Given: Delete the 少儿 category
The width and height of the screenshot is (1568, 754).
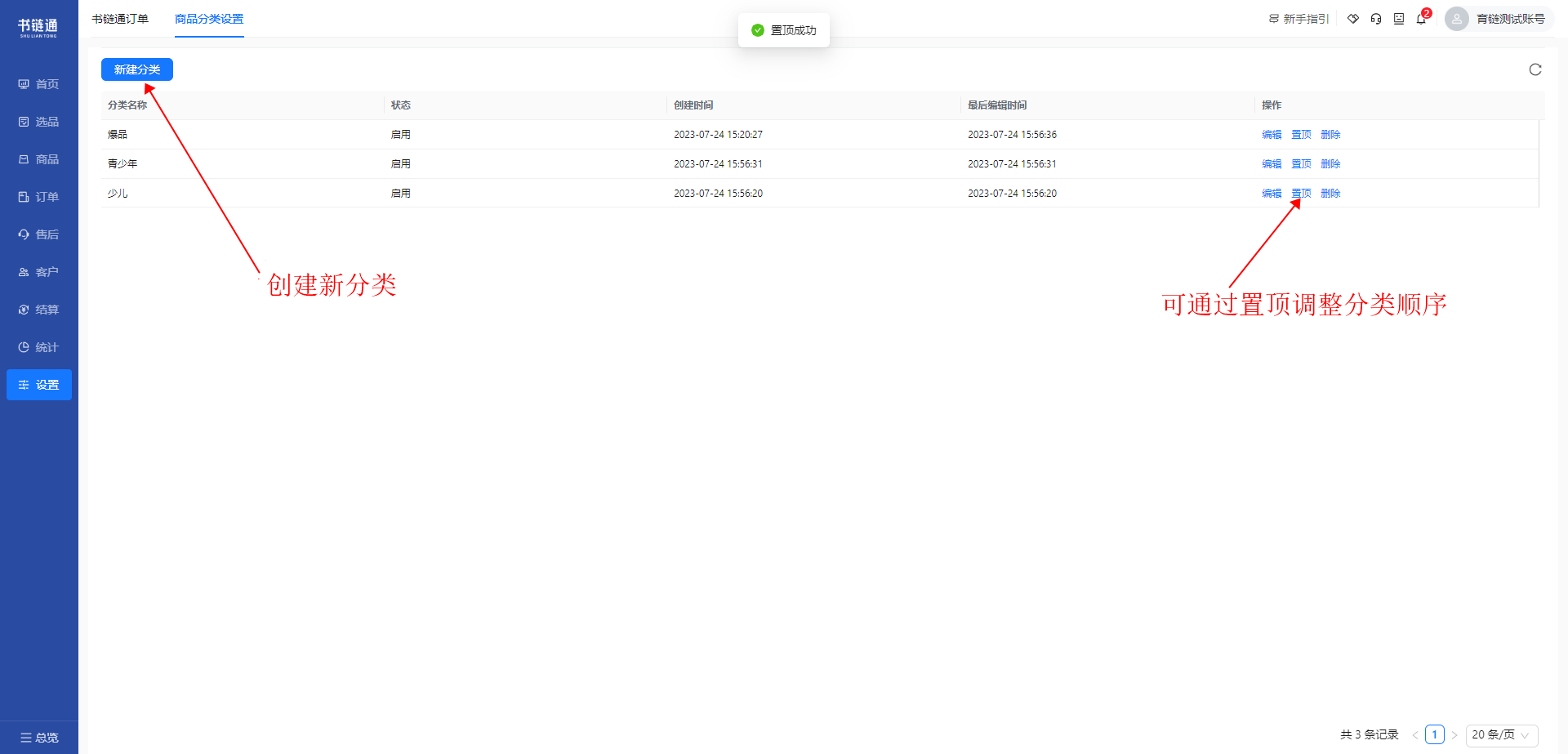Looking at the screenshot, I should point(1330,194).
